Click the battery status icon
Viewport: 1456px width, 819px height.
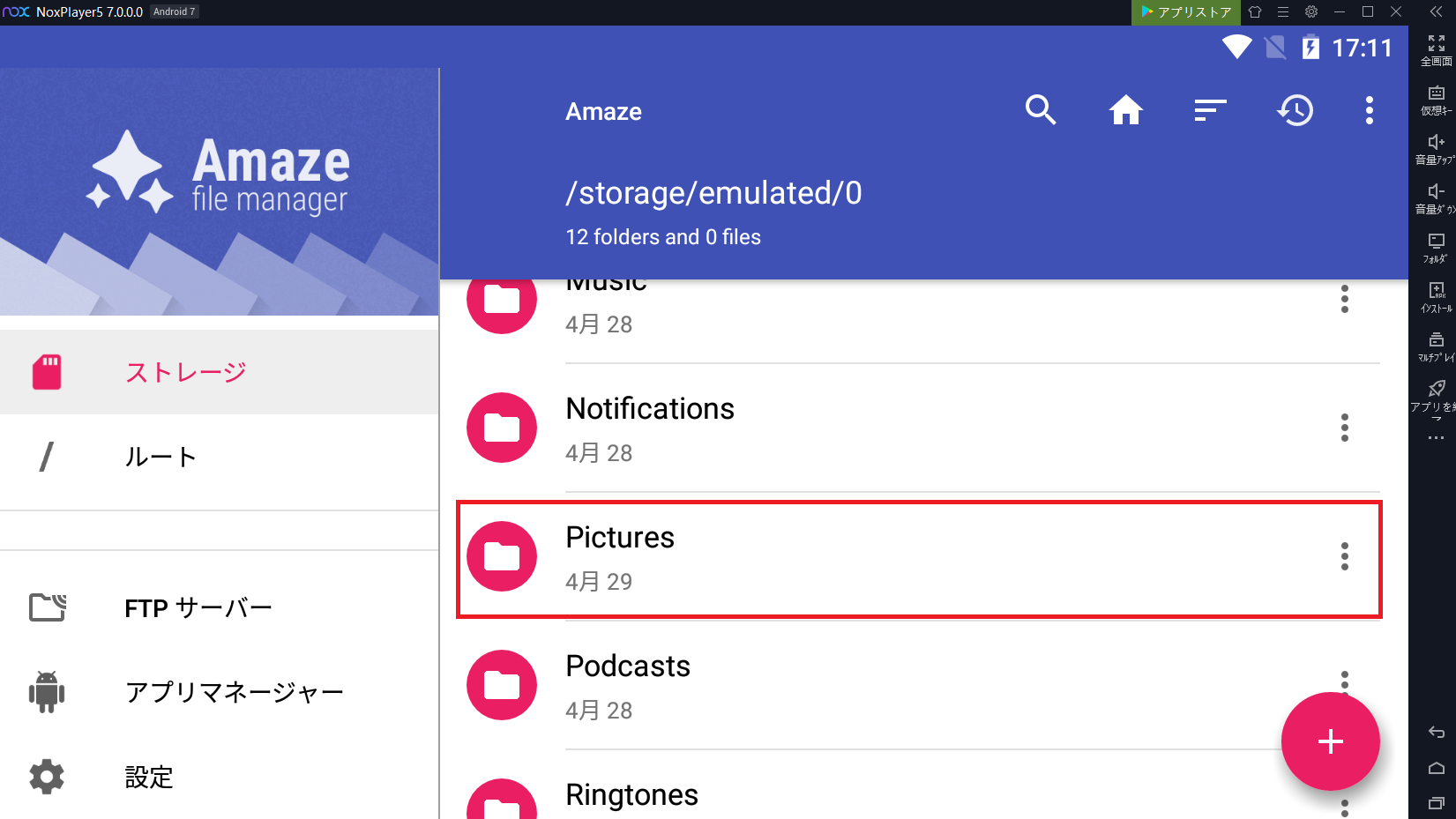coord(1311,47)
